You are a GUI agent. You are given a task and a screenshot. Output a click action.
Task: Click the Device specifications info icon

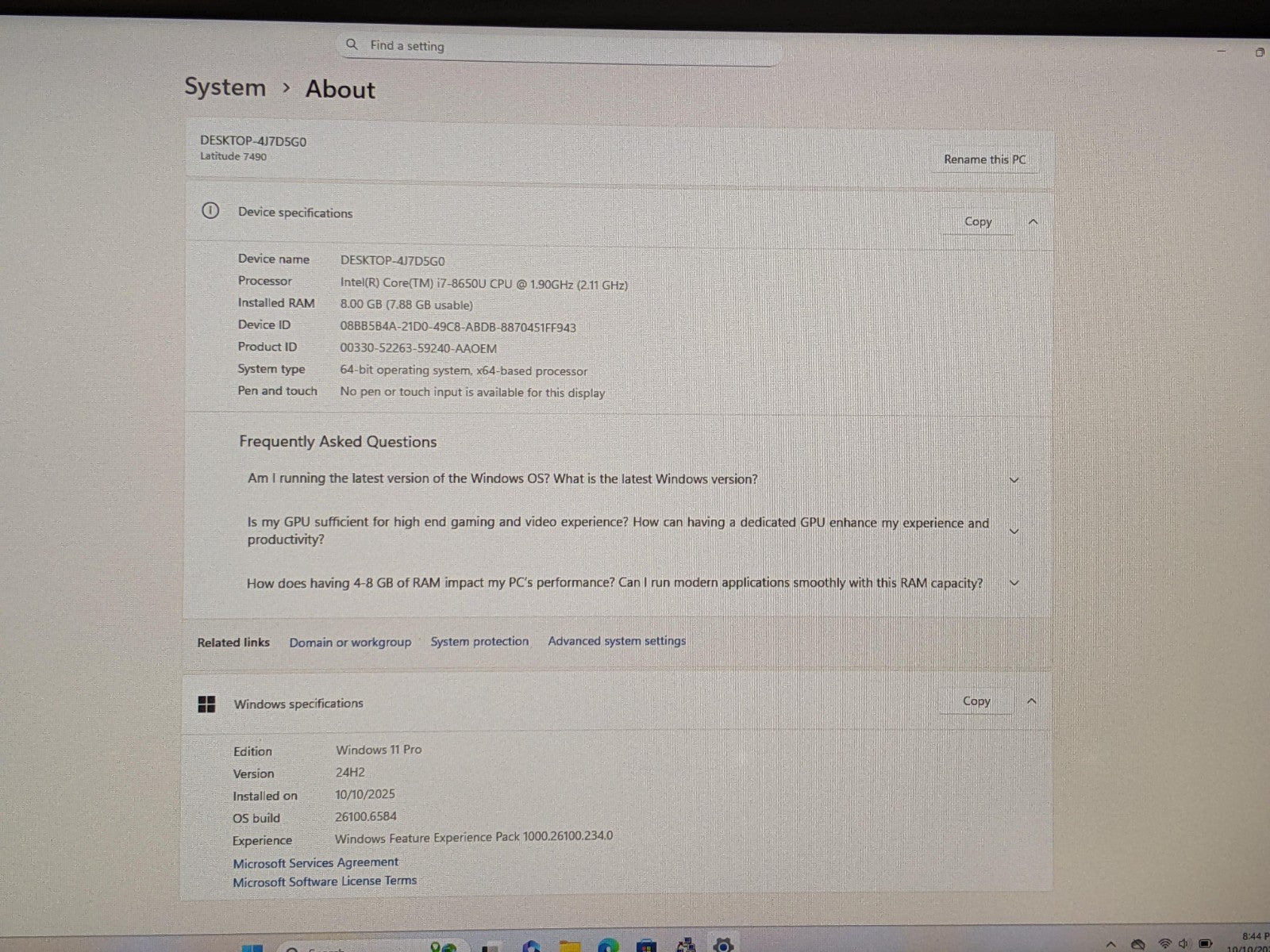210,211
